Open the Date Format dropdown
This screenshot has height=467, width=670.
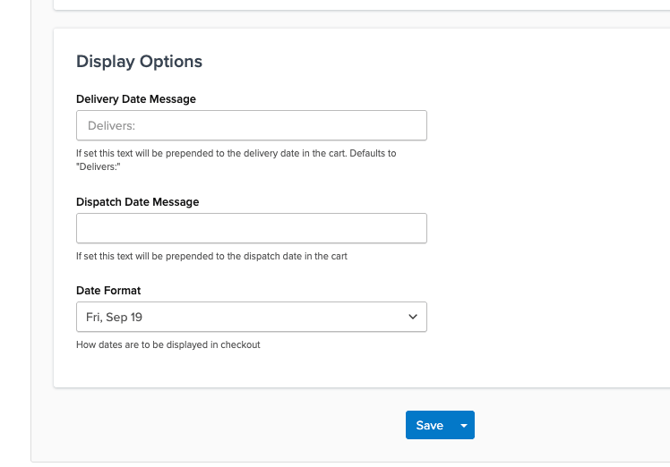pyautogui.click(x=251, y=317)
